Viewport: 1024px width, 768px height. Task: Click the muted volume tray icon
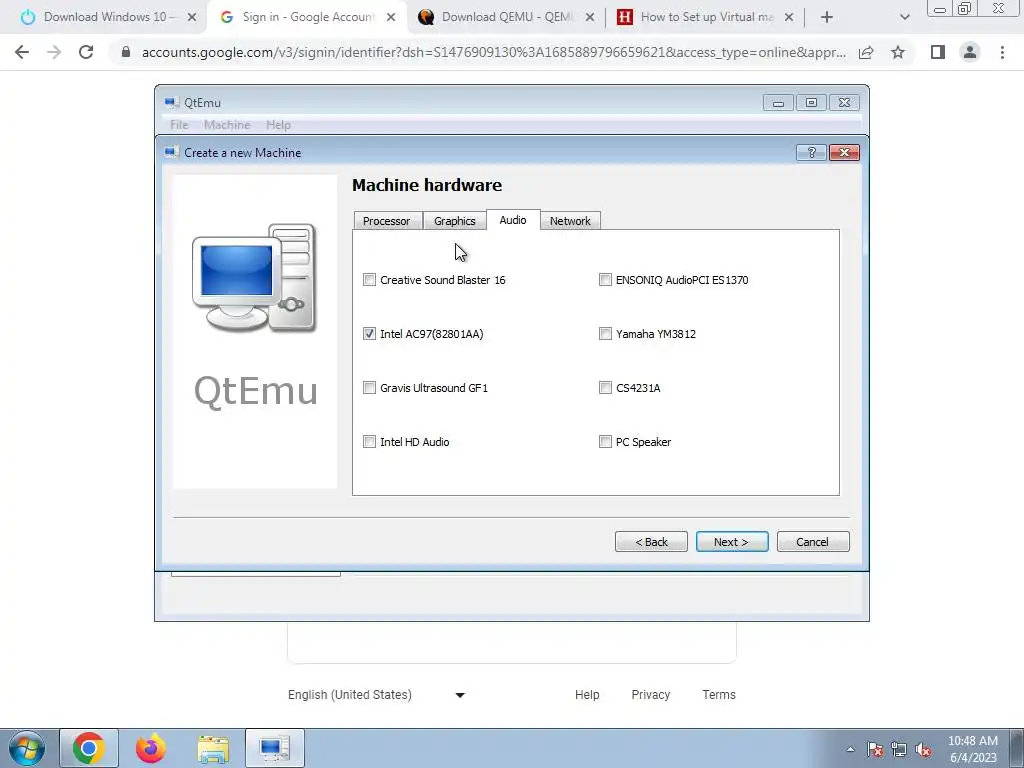coord(923,749)
